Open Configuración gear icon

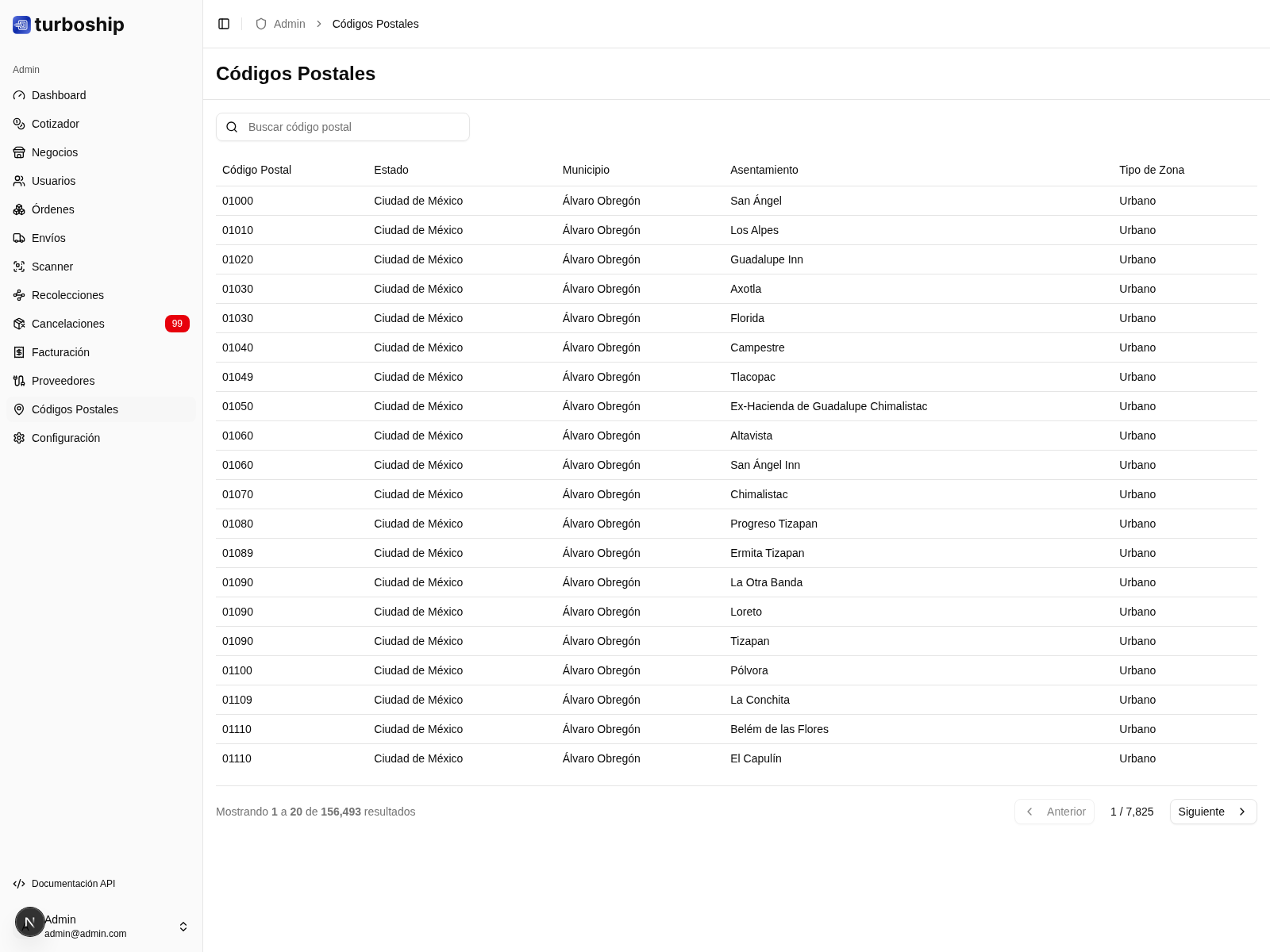[19, 438]
